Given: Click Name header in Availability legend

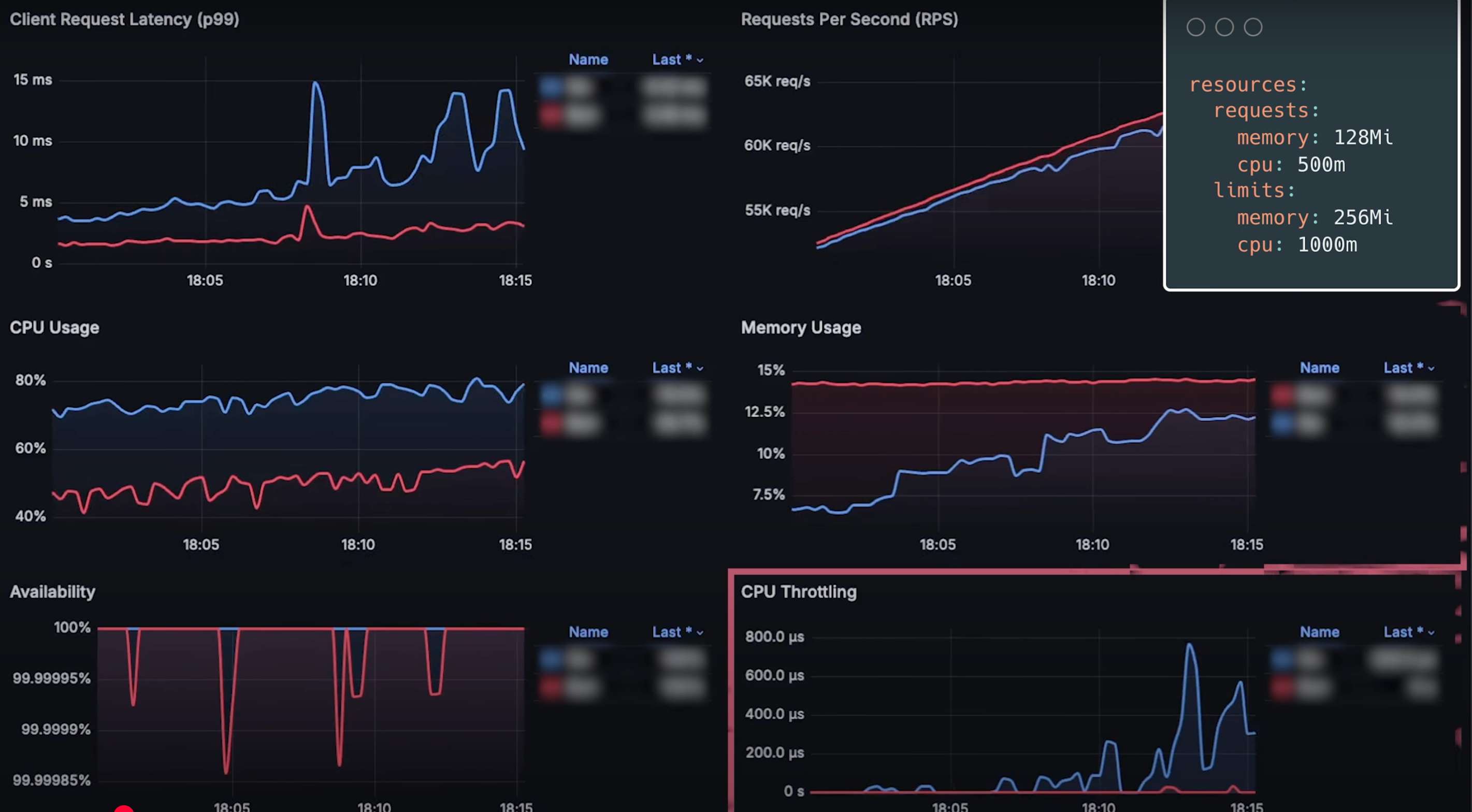Looking at the screenshot, I should coord(588,632).
